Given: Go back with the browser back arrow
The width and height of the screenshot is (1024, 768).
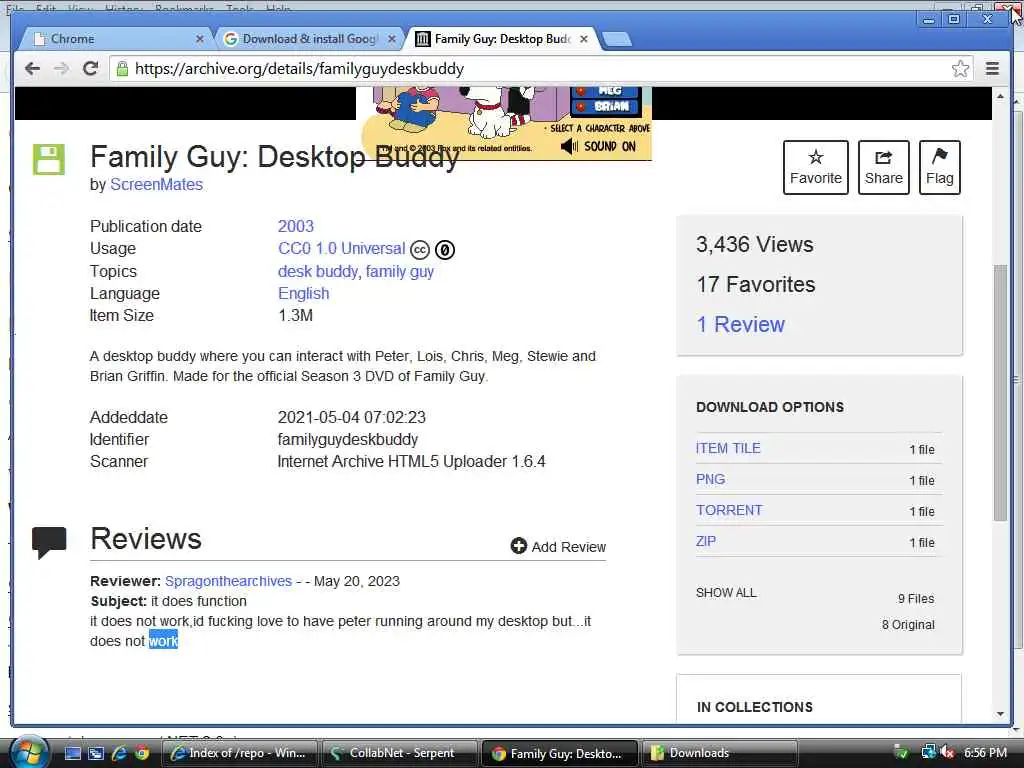Looking at the screenshot, I should point(32,69).
